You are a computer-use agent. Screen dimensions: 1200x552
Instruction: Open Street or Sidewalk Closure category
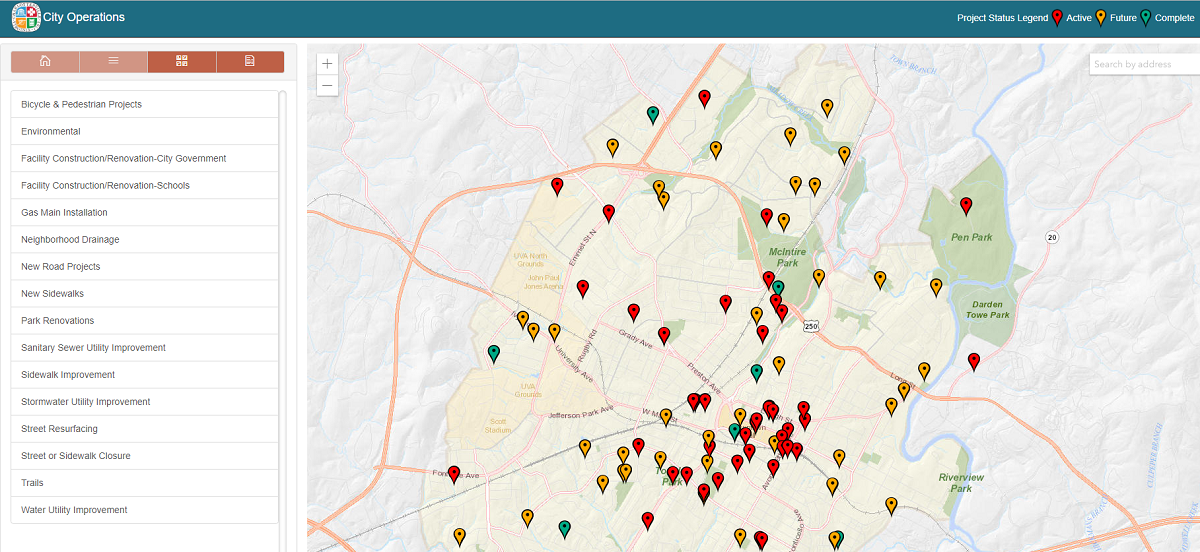[x=144, y=455]
